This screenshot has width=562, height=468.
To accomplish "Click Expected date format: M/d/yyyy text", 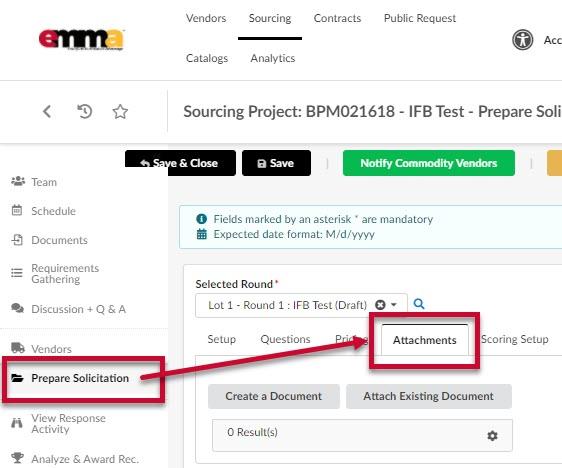I will pyautogui.click(x=294, y=234).
